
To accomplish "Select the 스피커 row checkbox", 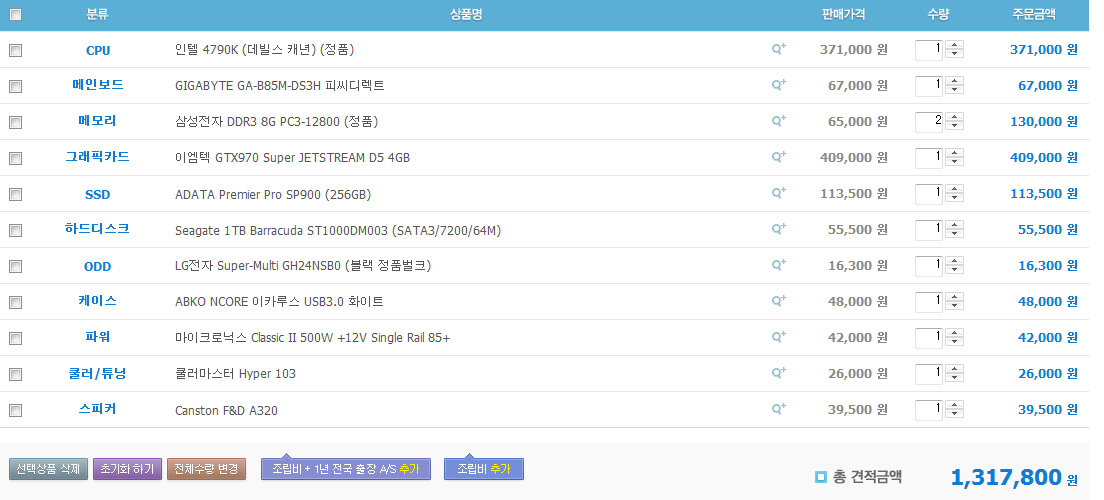I will (15, 411).
